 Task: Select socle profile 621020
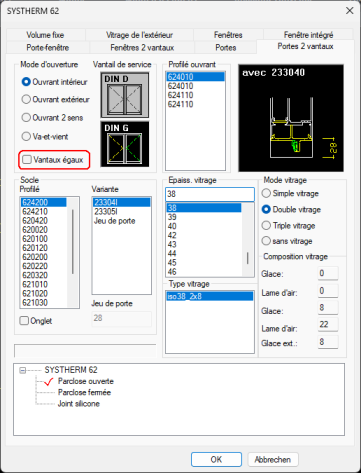tap(44, 293)
